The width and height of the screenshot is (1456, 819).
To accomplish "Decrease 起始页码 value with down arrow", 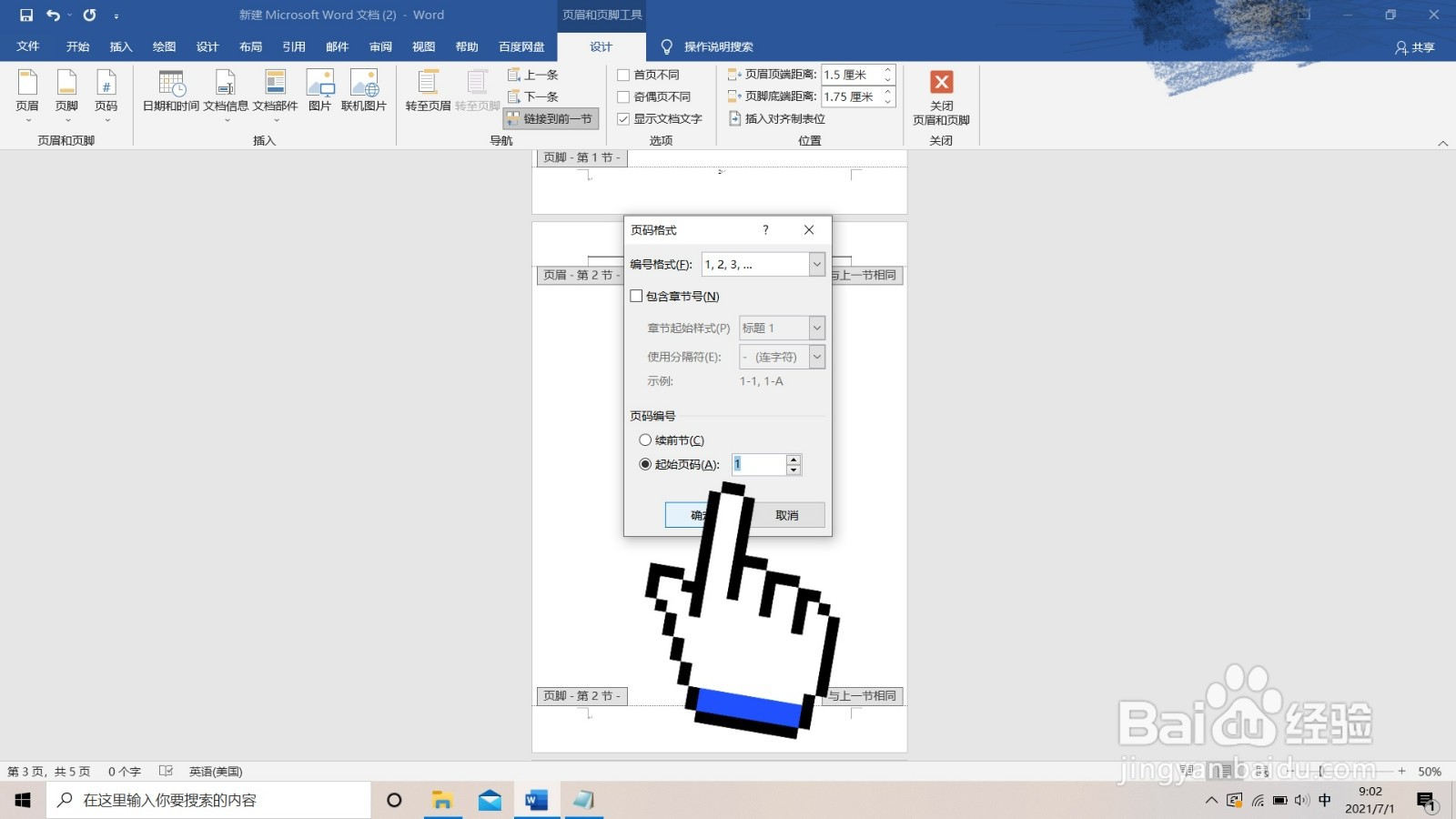I will click(794, 470).
